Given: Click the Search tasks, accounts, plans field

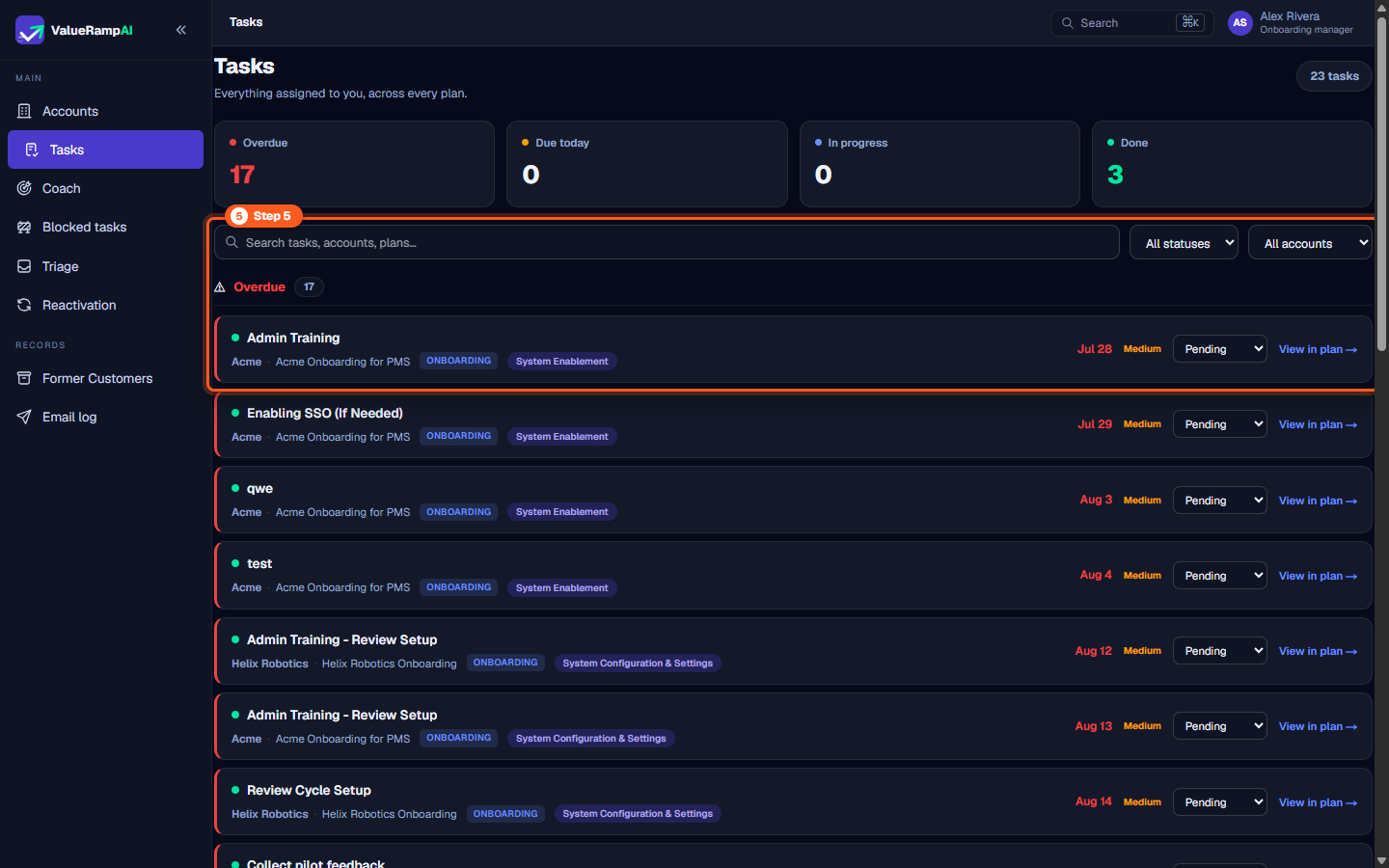Looking at the screenshot, I should pos(667,242).
